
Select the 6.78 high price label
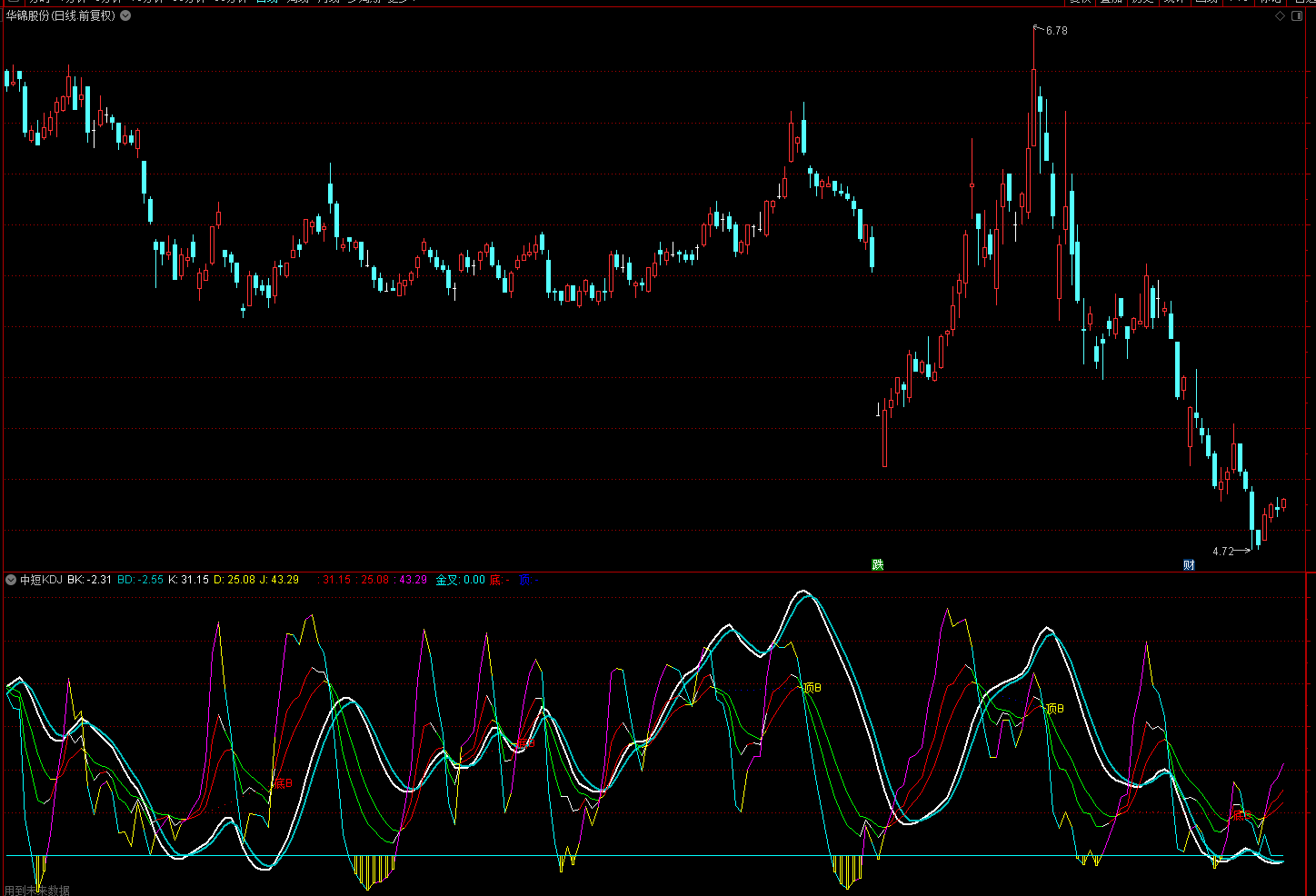click(1057, 31)
